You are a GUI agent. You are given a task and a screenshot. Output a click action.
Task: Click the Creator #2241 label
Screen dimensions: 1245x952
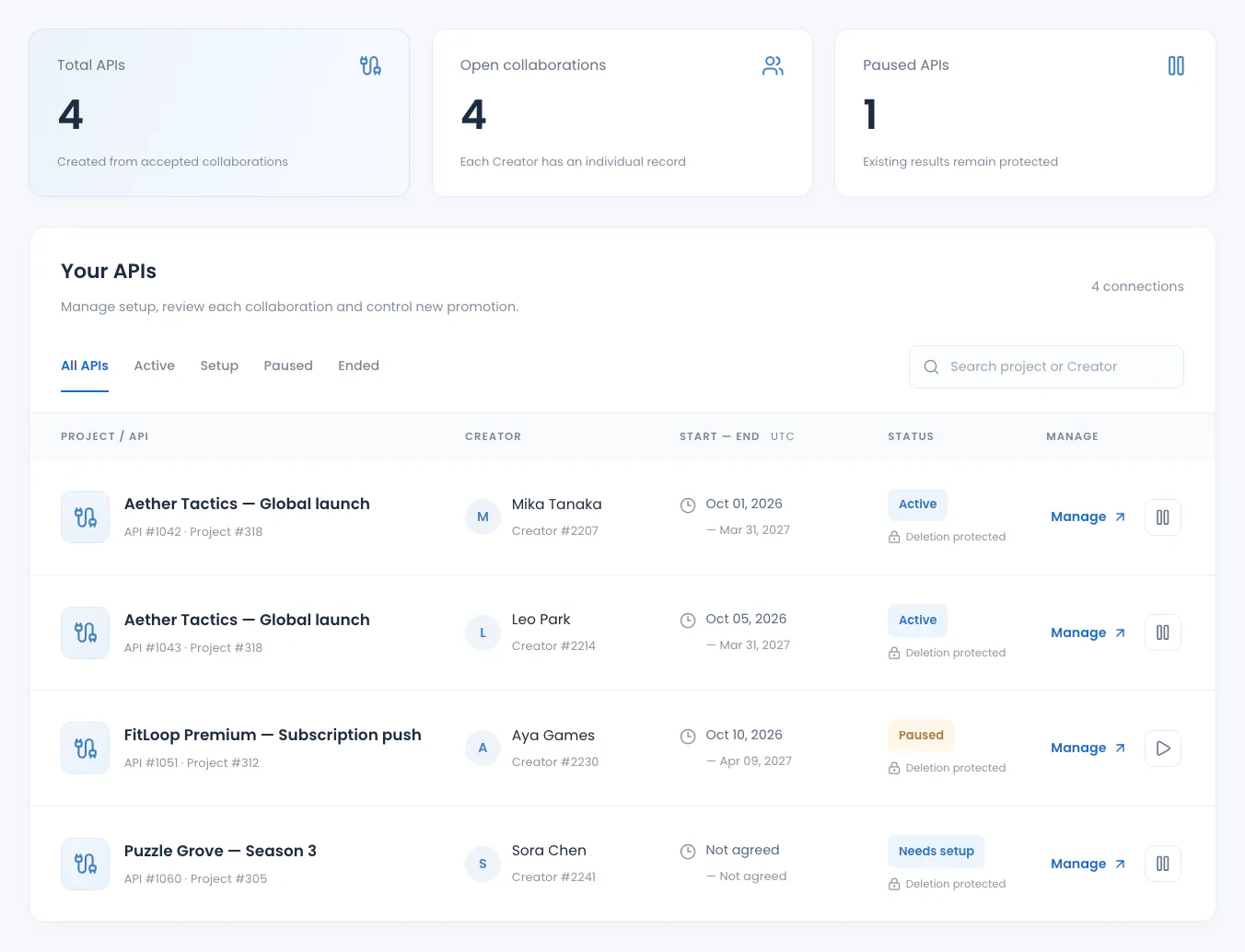[553, 877]
